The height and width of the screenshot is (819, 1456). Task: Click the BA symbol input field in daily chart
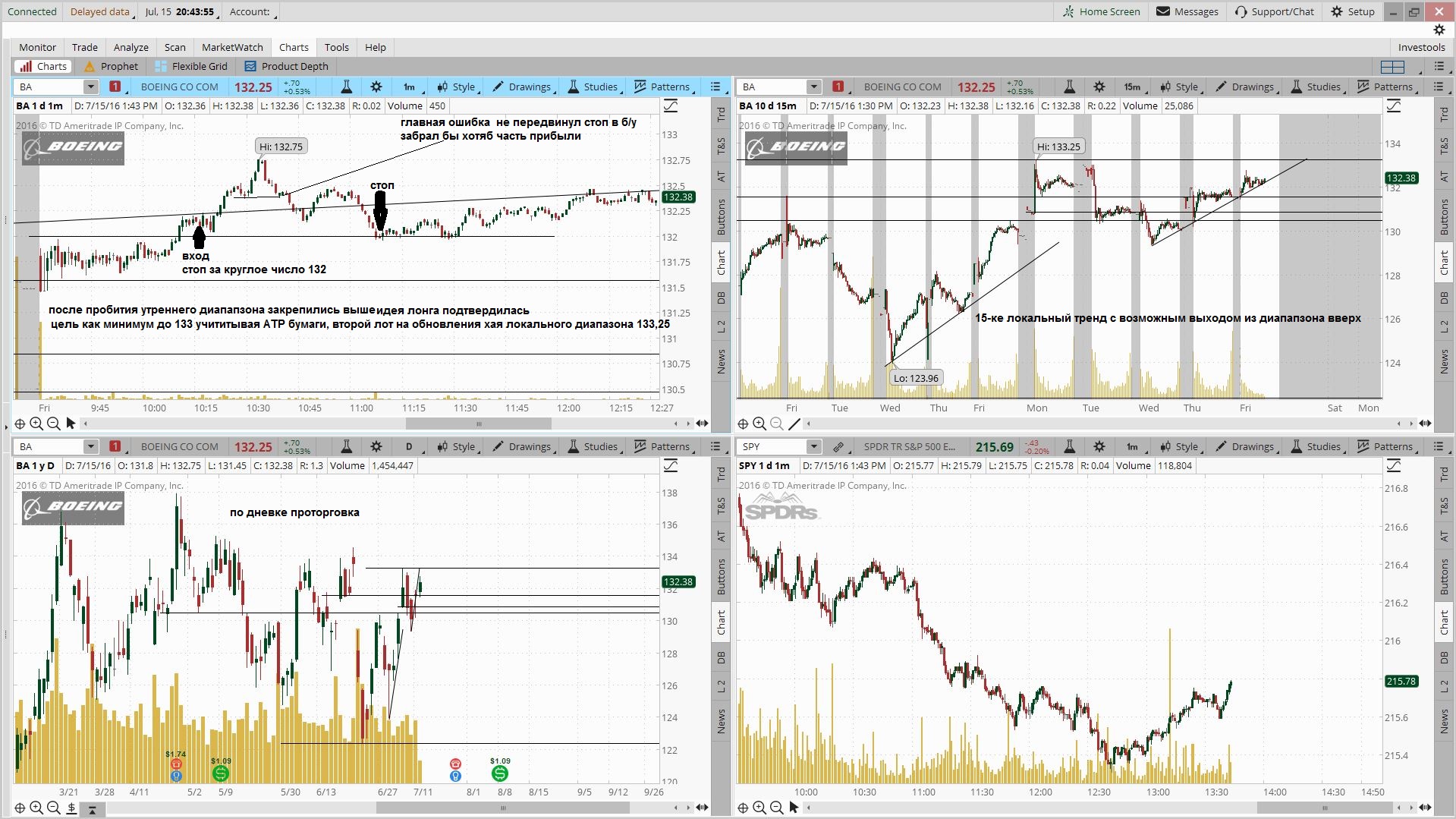pyautogui.click(x=49, y=446)
